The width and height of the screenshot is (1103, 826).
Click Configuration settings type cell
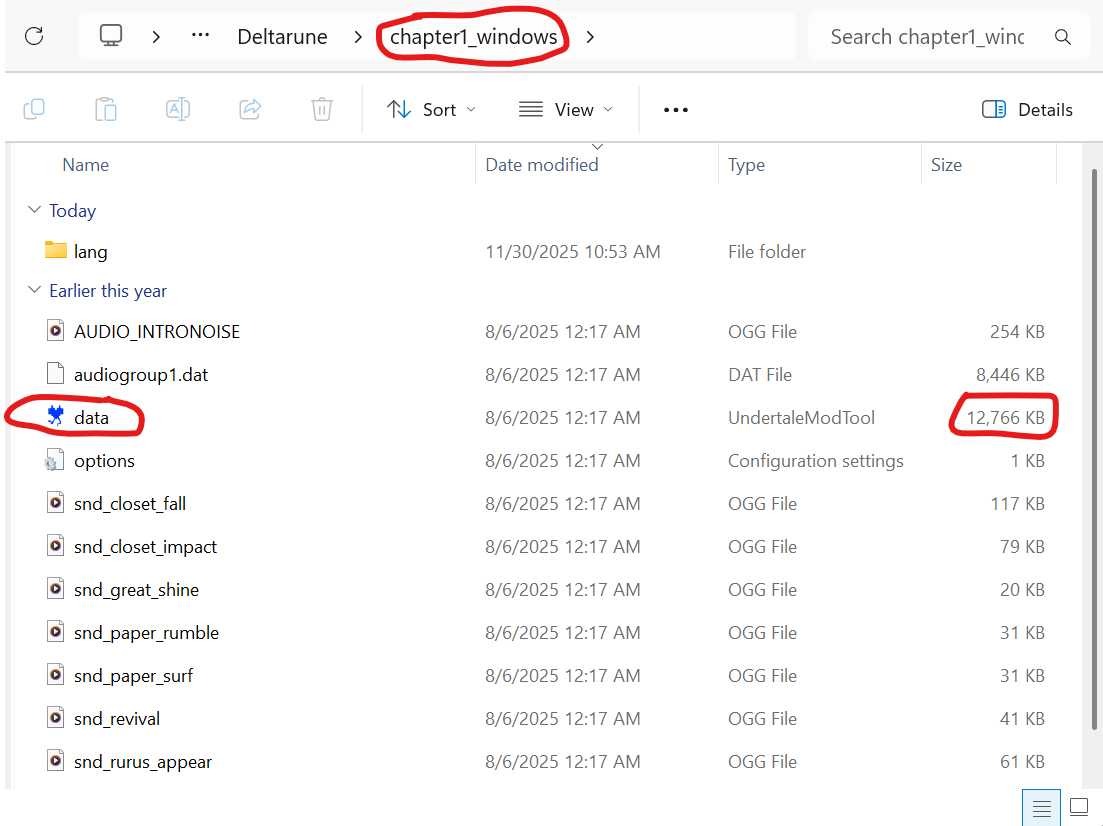pyautogui.click(x=816, y=461)
